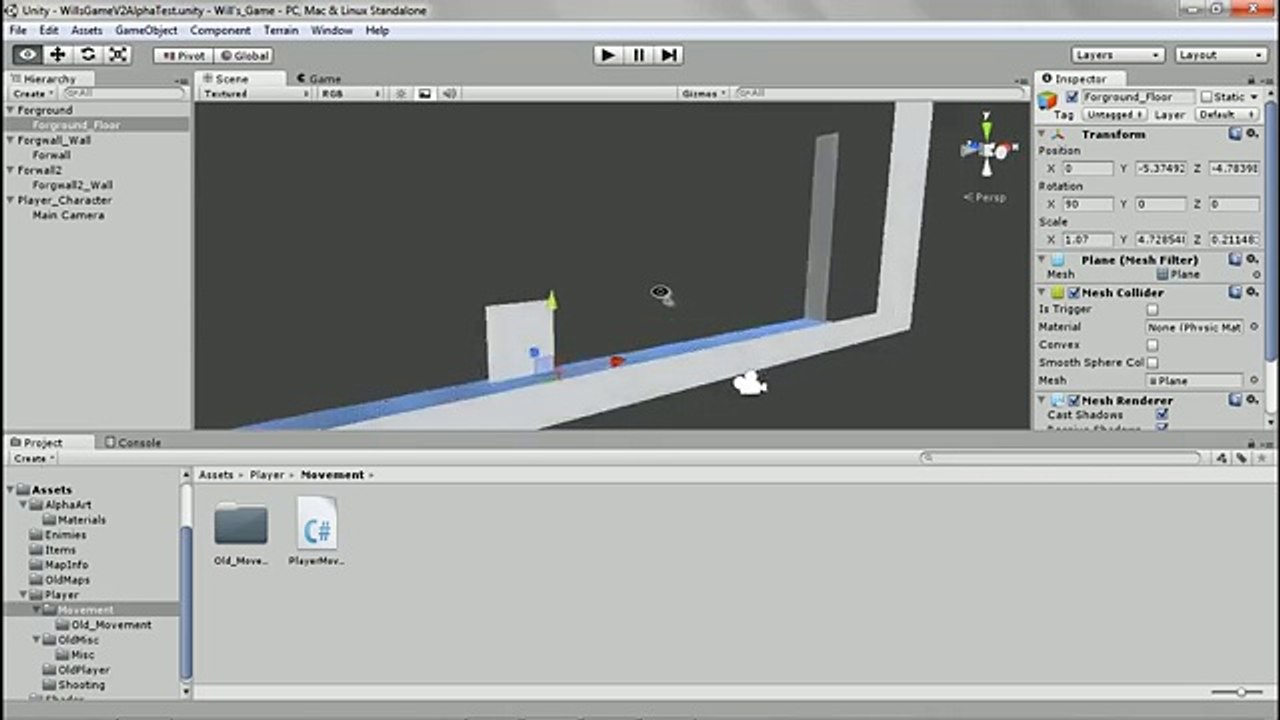Open the Textured draw mode dropdown
This screenshot has height=720, width=1280.
click(256, 93)
